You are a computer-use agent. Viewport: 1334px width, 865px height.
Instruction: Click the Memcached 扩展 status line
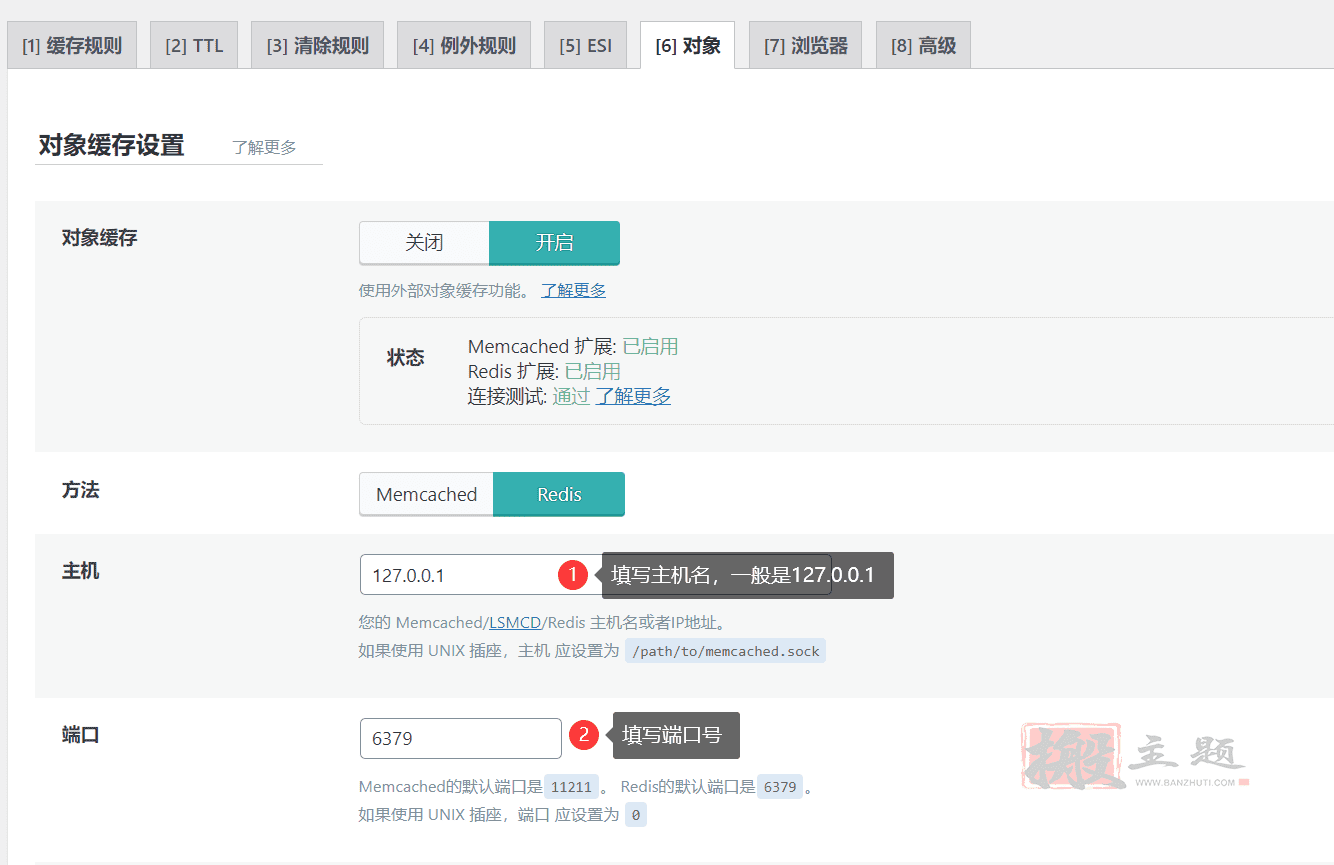(x=573, y=347)
